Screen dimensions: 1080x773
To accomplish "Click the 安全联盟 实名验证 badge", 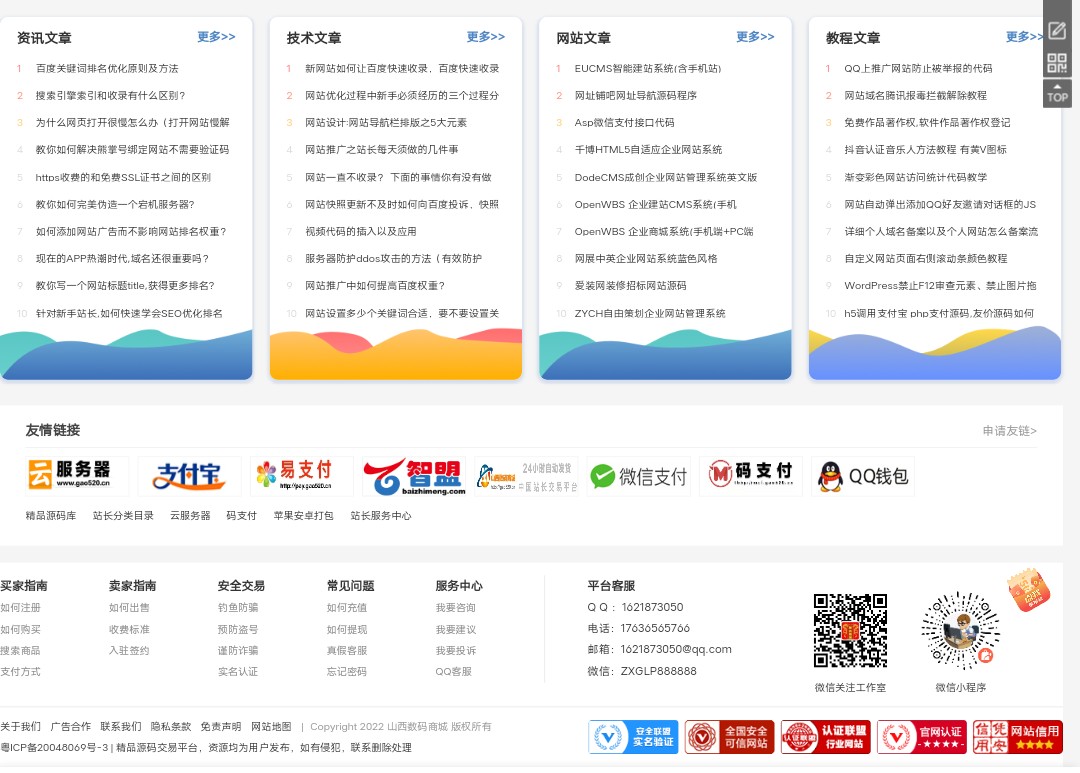I will coord(633,737).
